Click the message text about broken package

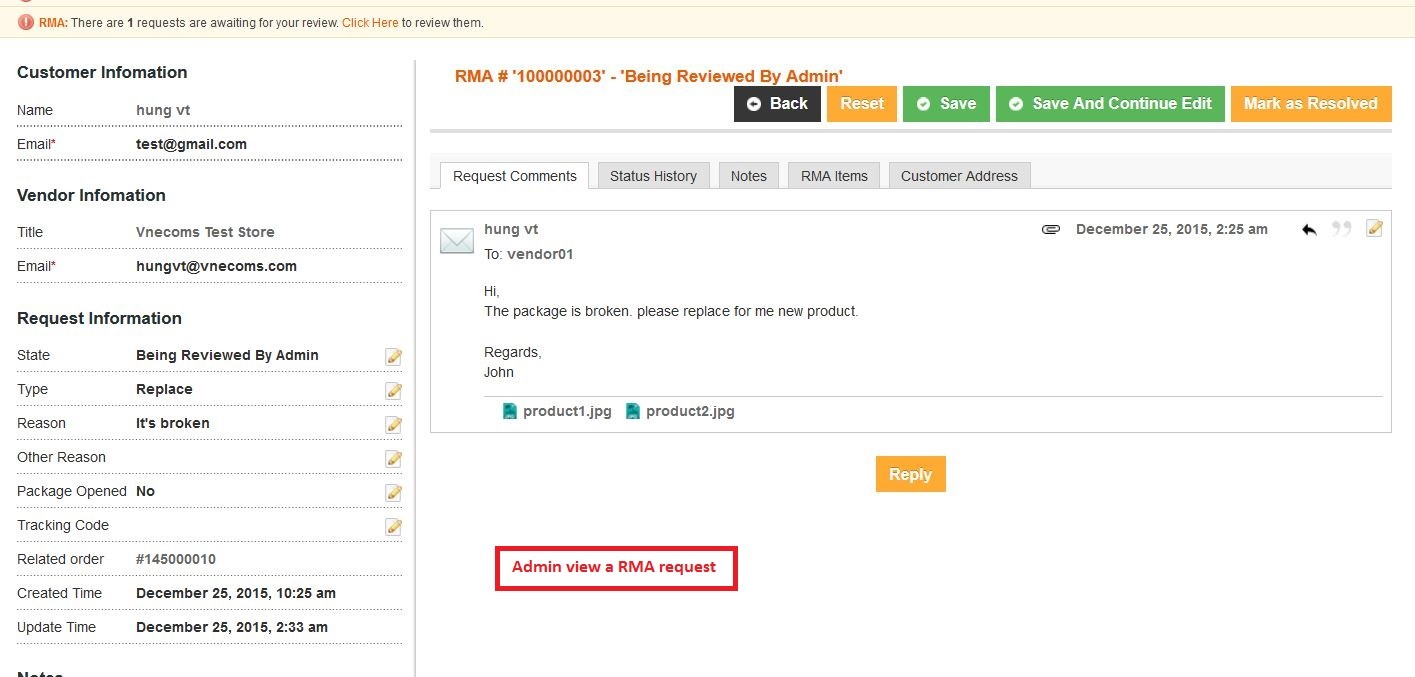671,311
